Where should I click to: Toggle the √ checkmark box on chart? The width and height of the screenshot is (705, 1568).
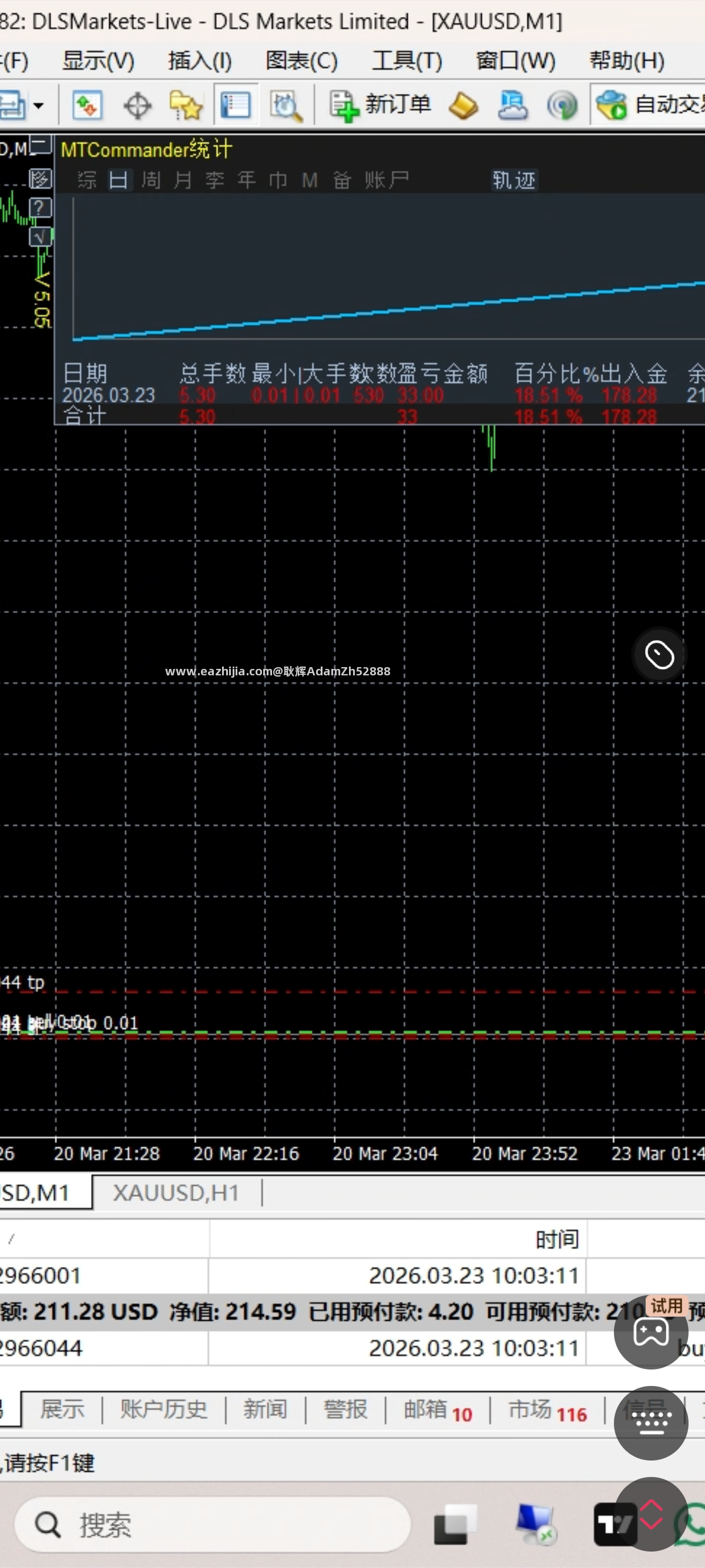coord(40,237)
